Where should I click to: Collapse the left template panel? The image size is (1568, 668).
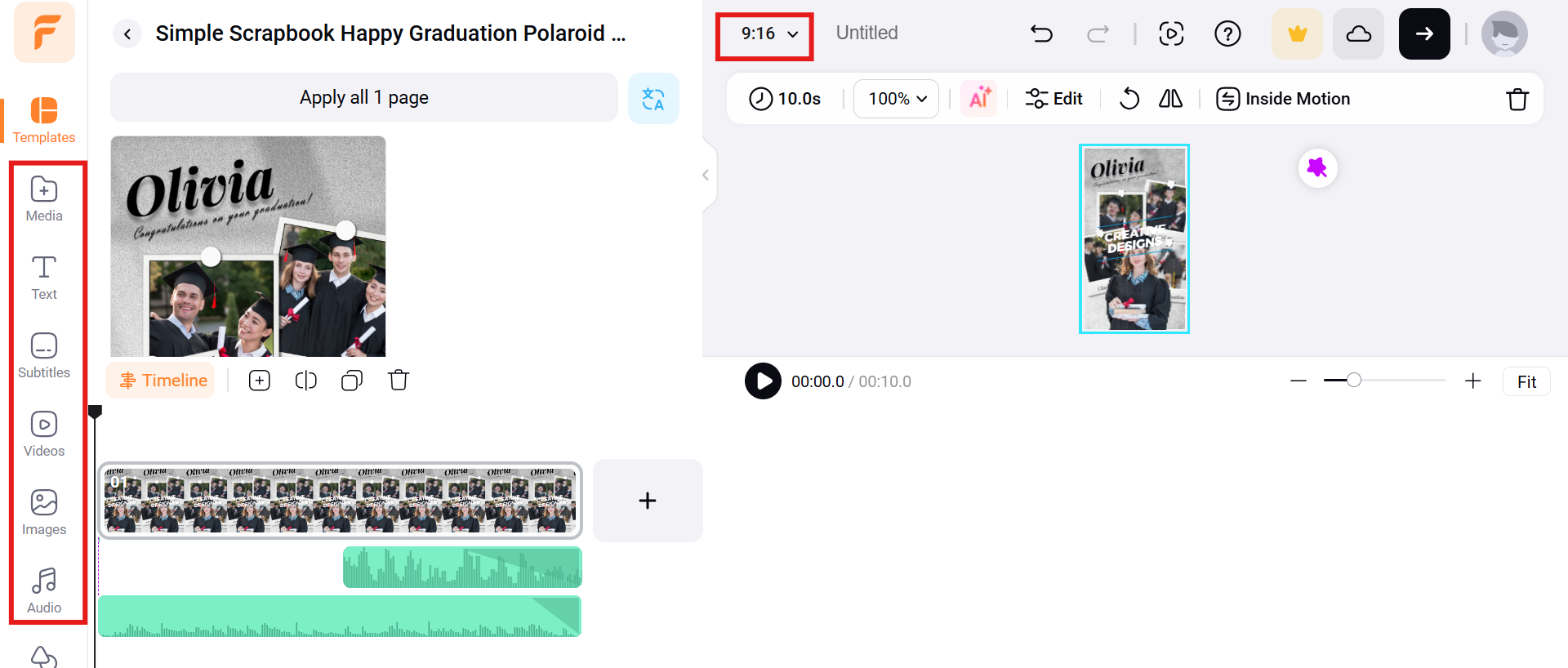click(x=706, y=175)
